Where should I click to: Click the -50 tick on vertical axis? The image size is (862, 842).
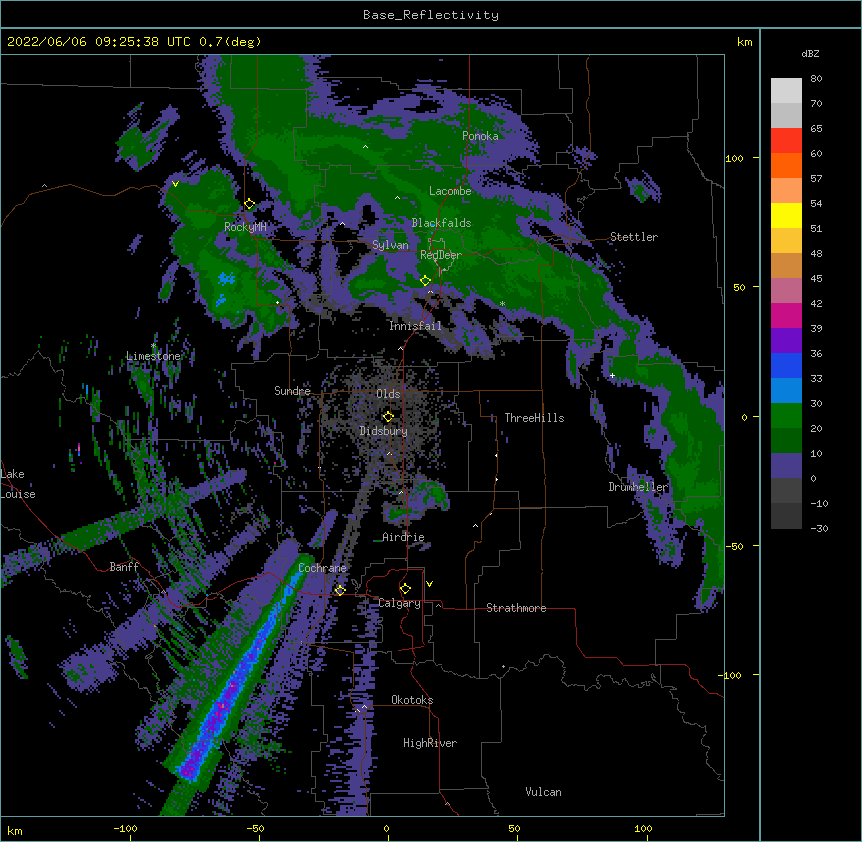tap(734, 546)
